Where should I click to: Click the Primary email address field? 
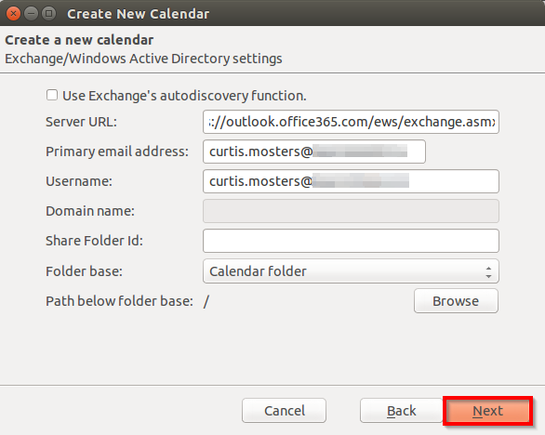[x=314, y=151]
